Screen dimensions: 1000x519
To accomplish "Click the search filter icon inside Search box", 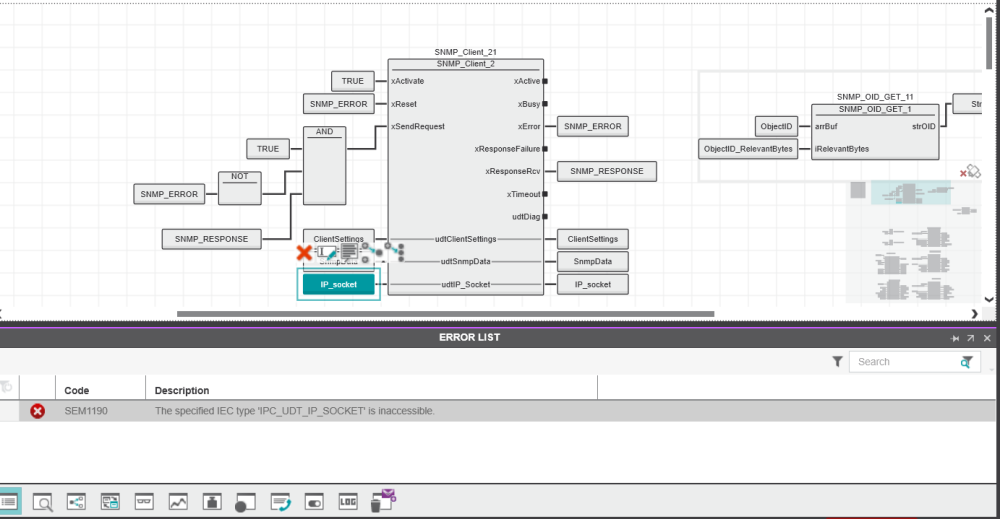I will [967, 362].
